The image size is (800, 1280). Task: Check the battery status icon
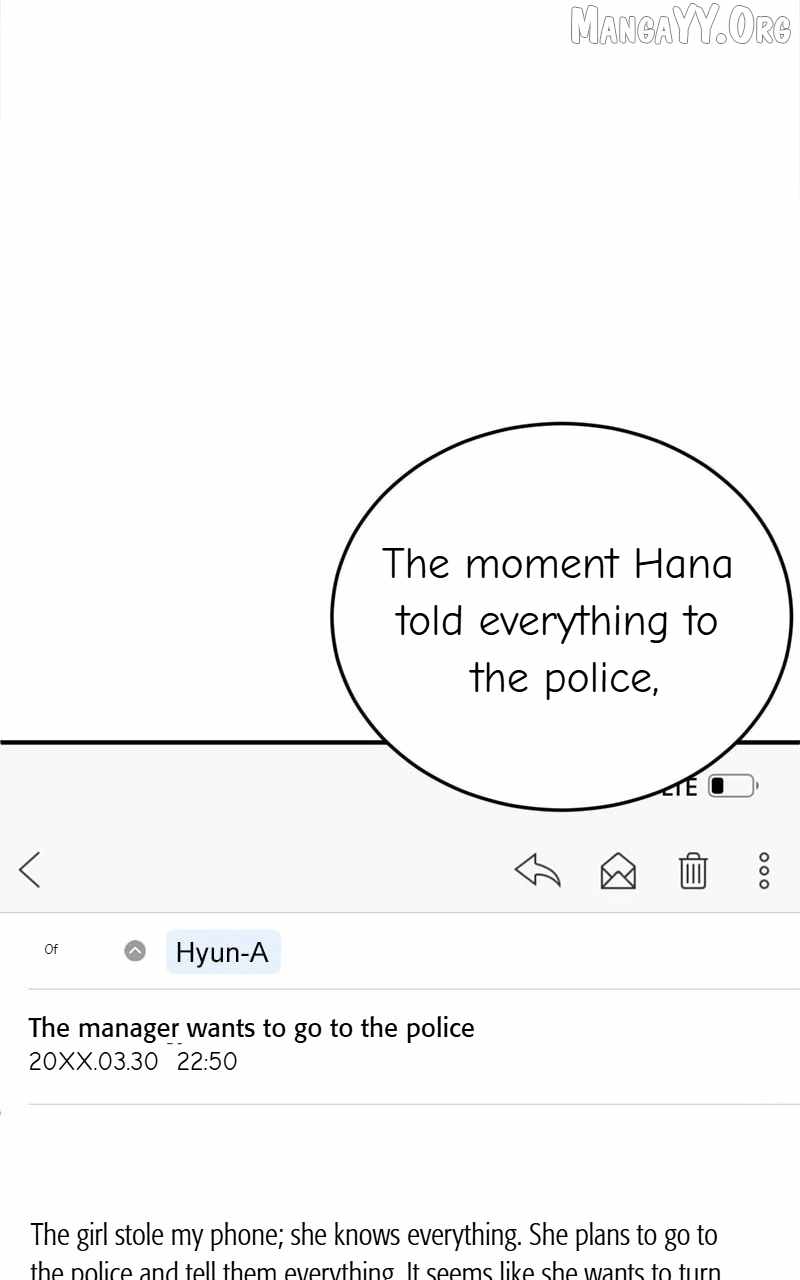734,786
